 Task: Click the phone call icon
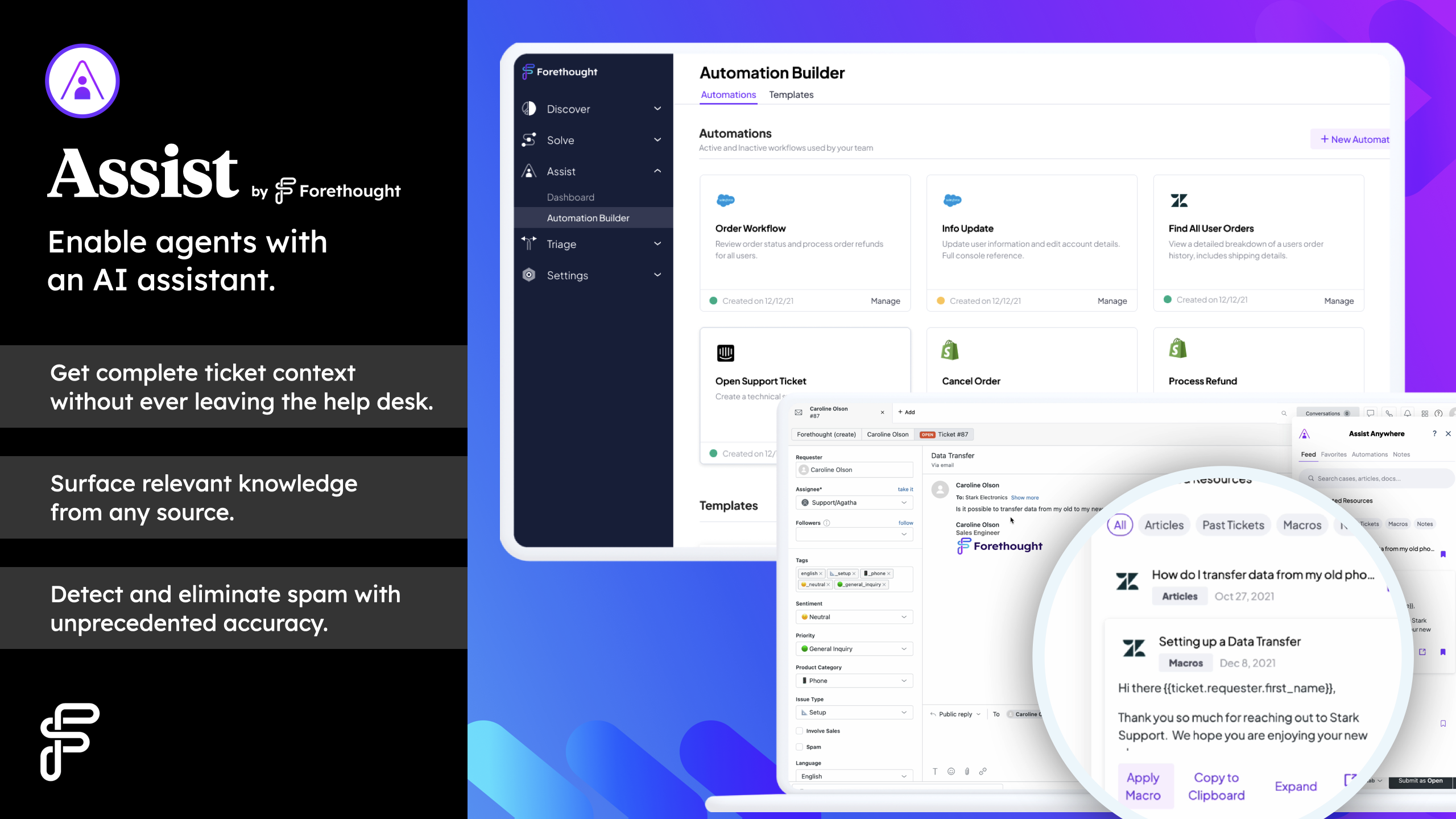point(1389,413)
